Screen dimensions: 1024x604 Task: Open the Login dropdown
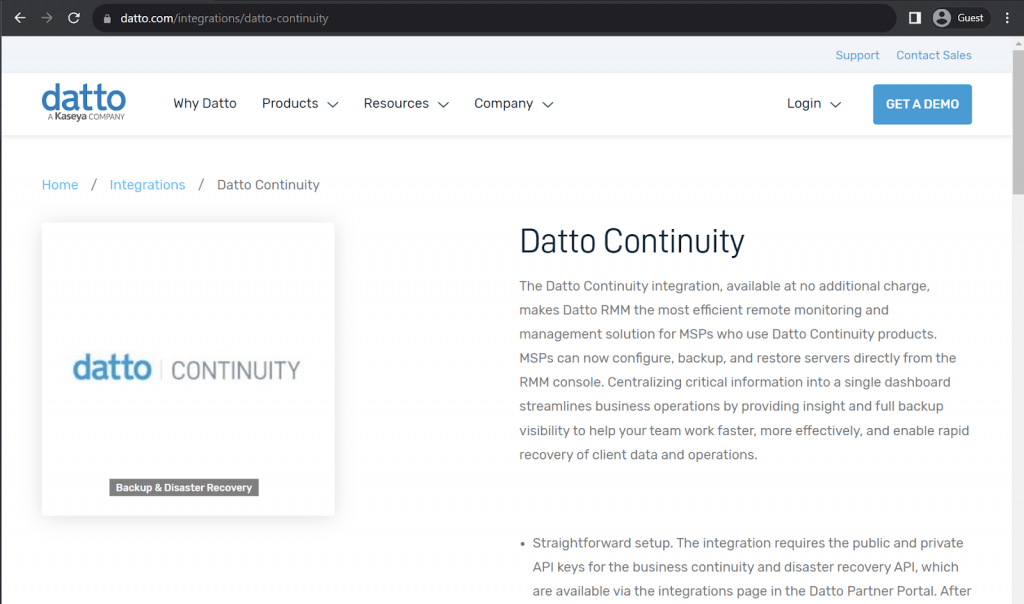click(x=813, y=104)
